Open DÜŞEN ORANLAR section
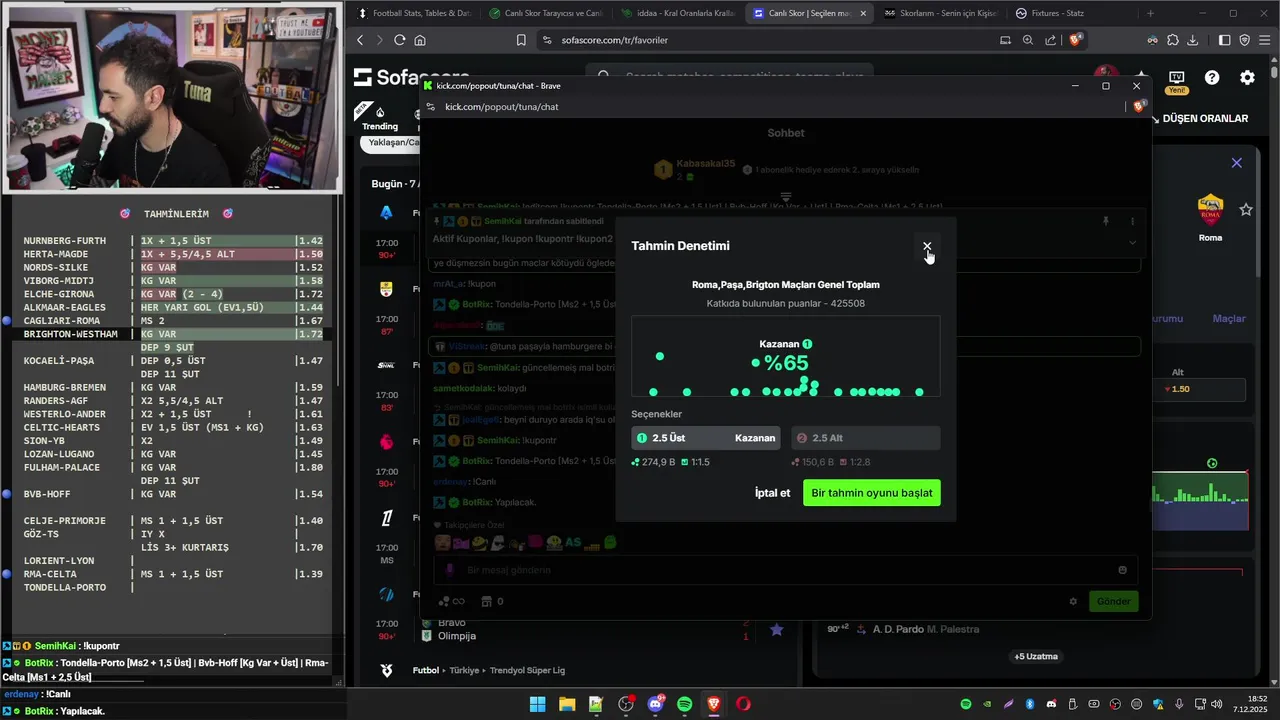1280x720 pixels. [1200, 118]
